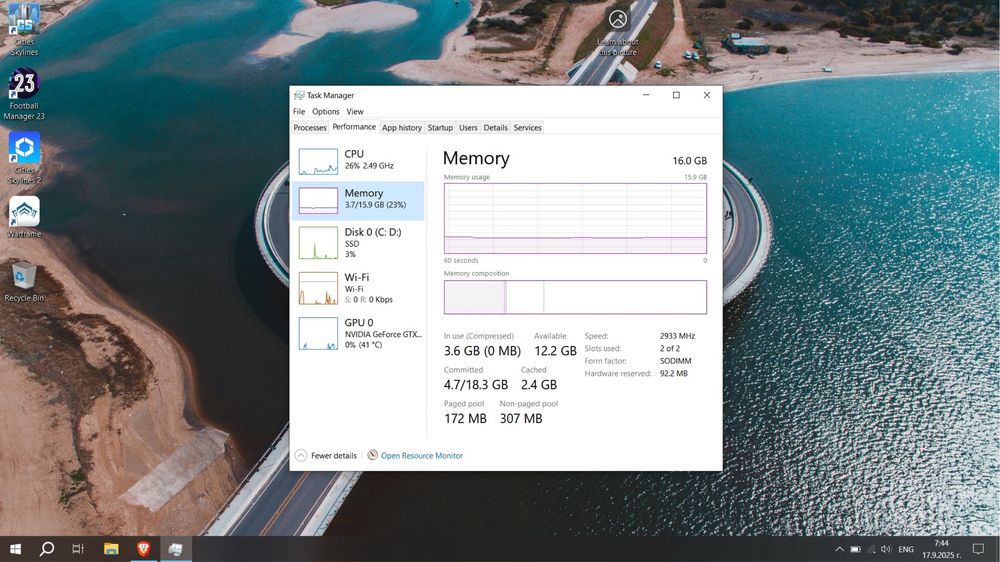Click the Resource Monitor gauge icon

pyautogui.click(x=372, y=455)
